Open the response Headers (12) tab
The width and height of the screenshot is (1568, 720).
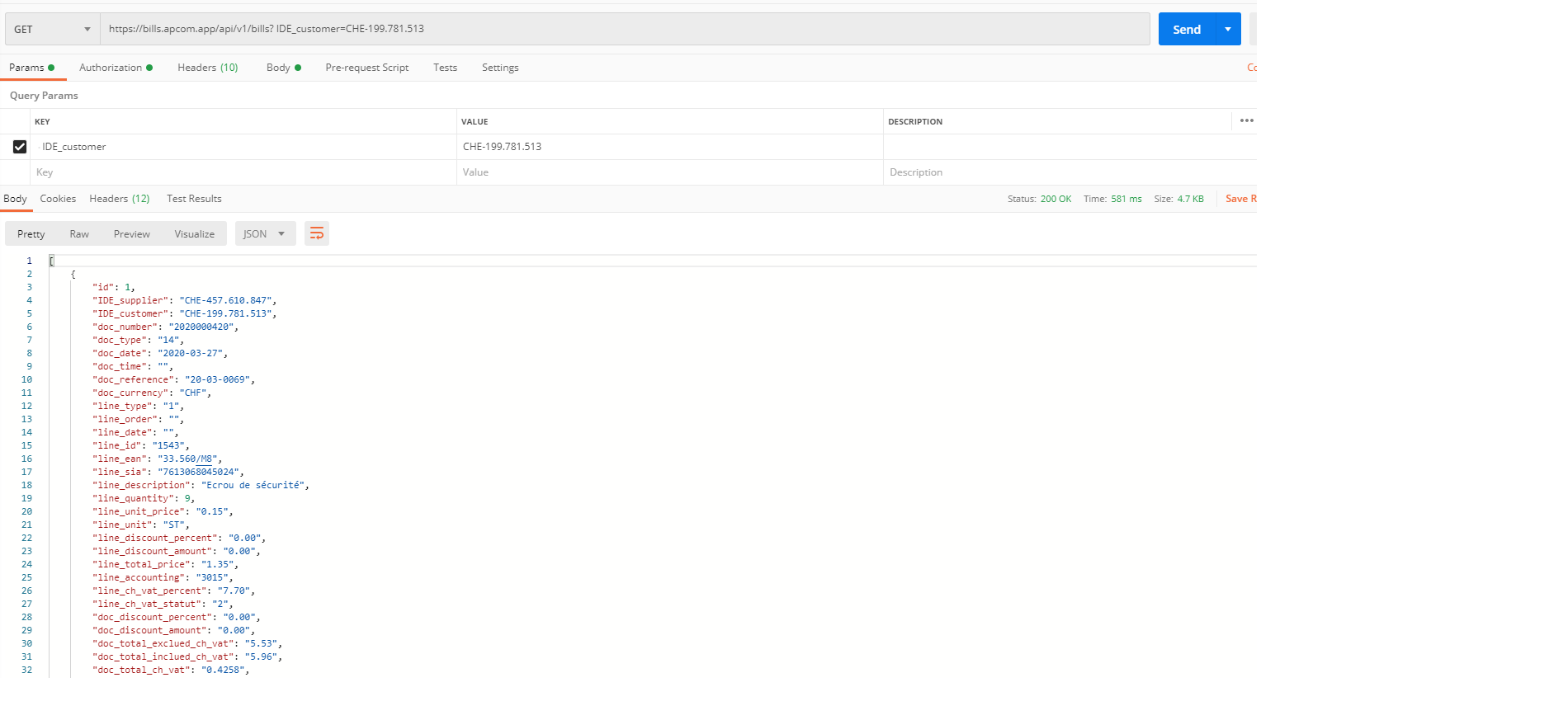tap(119, 199)
